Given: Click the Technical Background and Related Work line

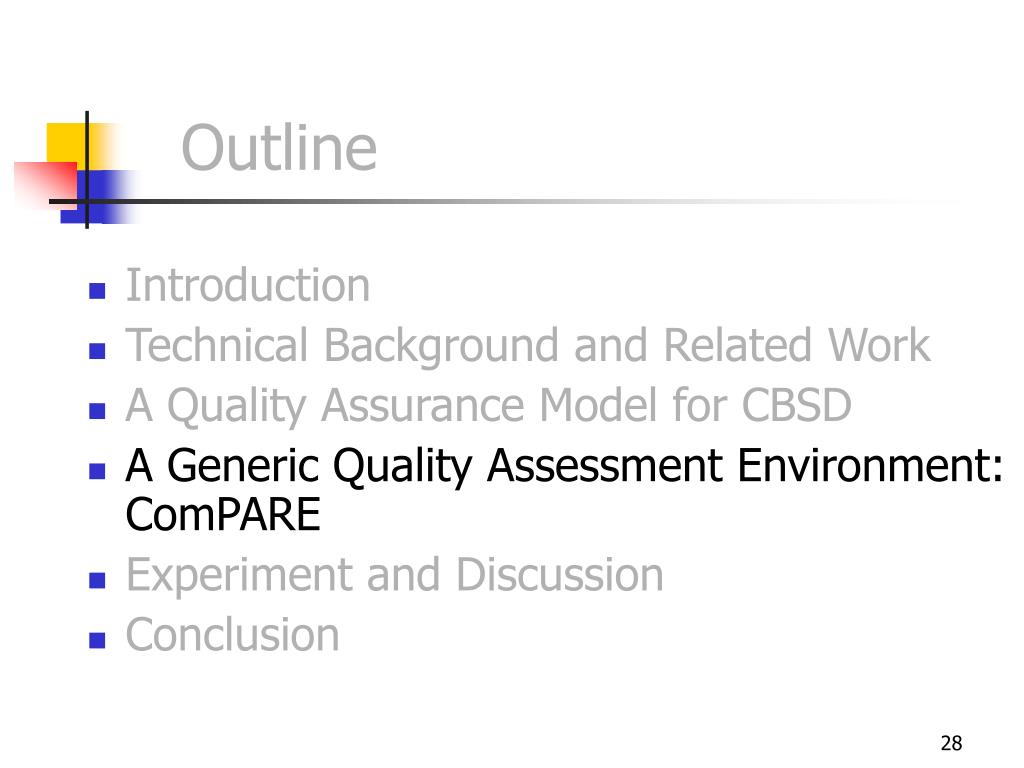Looking at the screenshot, I should point(528,345).
